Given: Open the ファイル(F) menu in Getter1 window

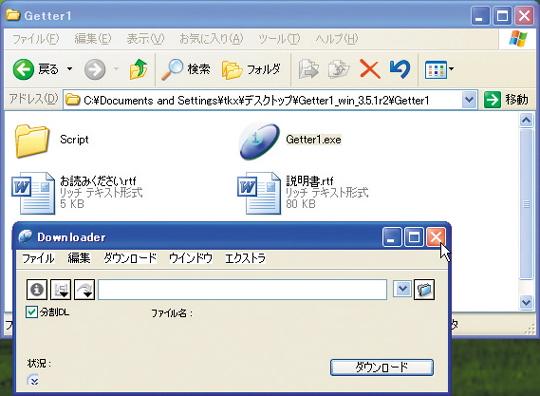Looking at the screenshot, I should coord(36,39).
